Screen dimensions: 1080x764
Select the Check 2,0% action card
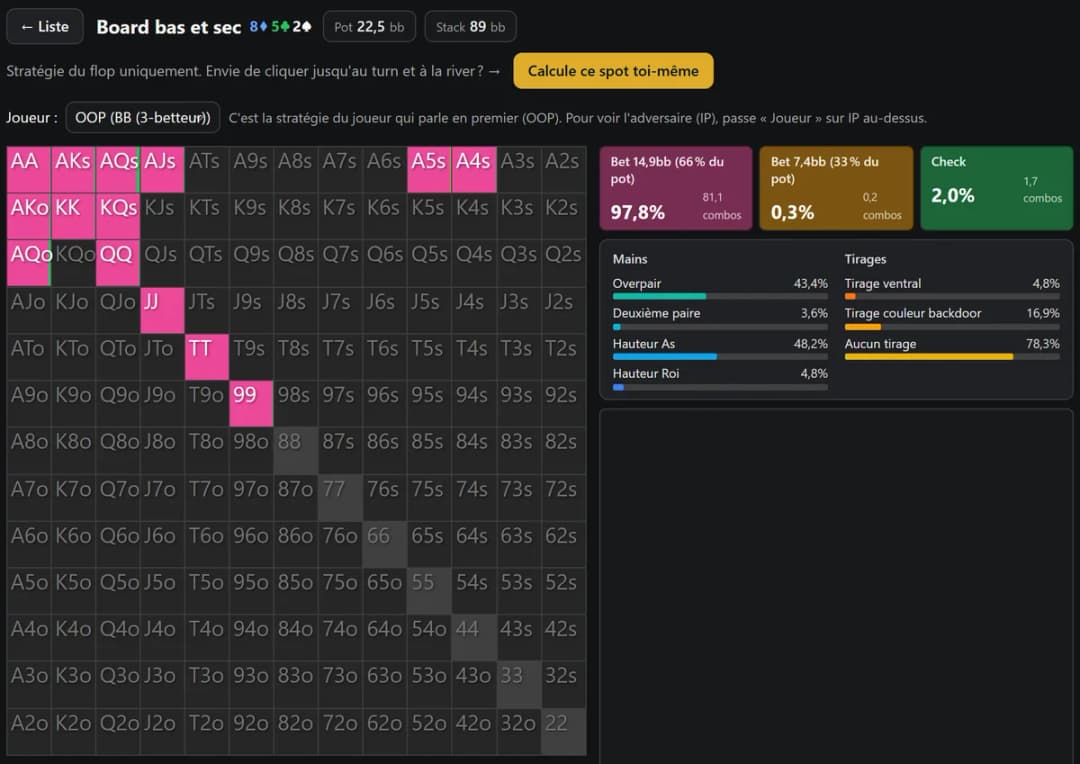[x=997, y=188]
